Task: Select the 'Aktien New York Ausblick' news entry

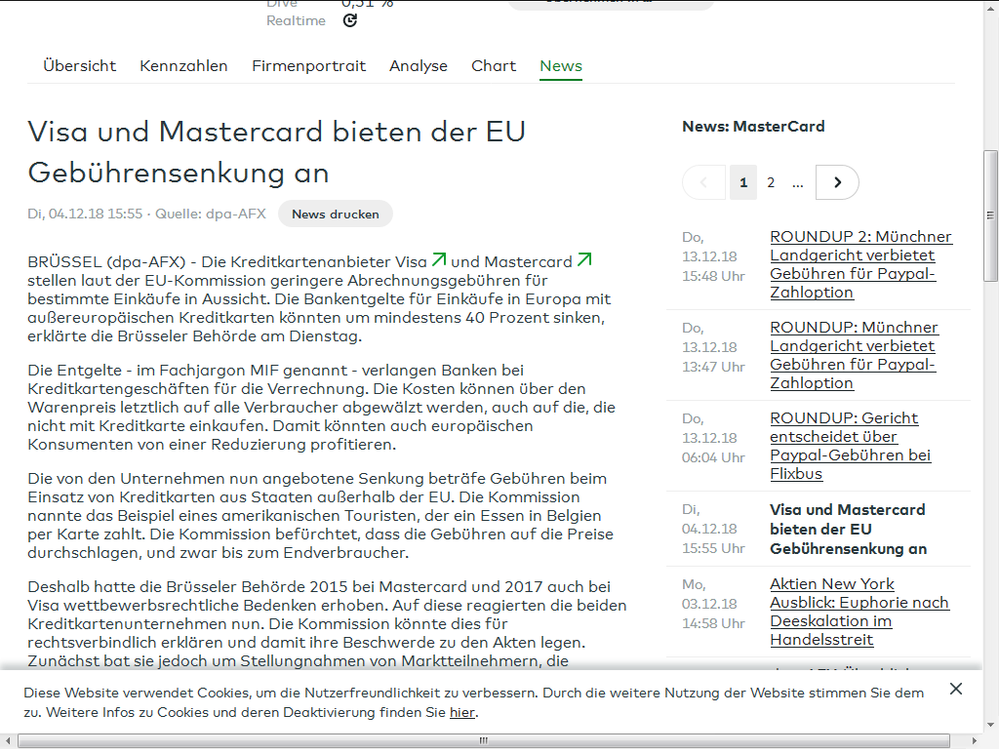Action: (860, 602)
